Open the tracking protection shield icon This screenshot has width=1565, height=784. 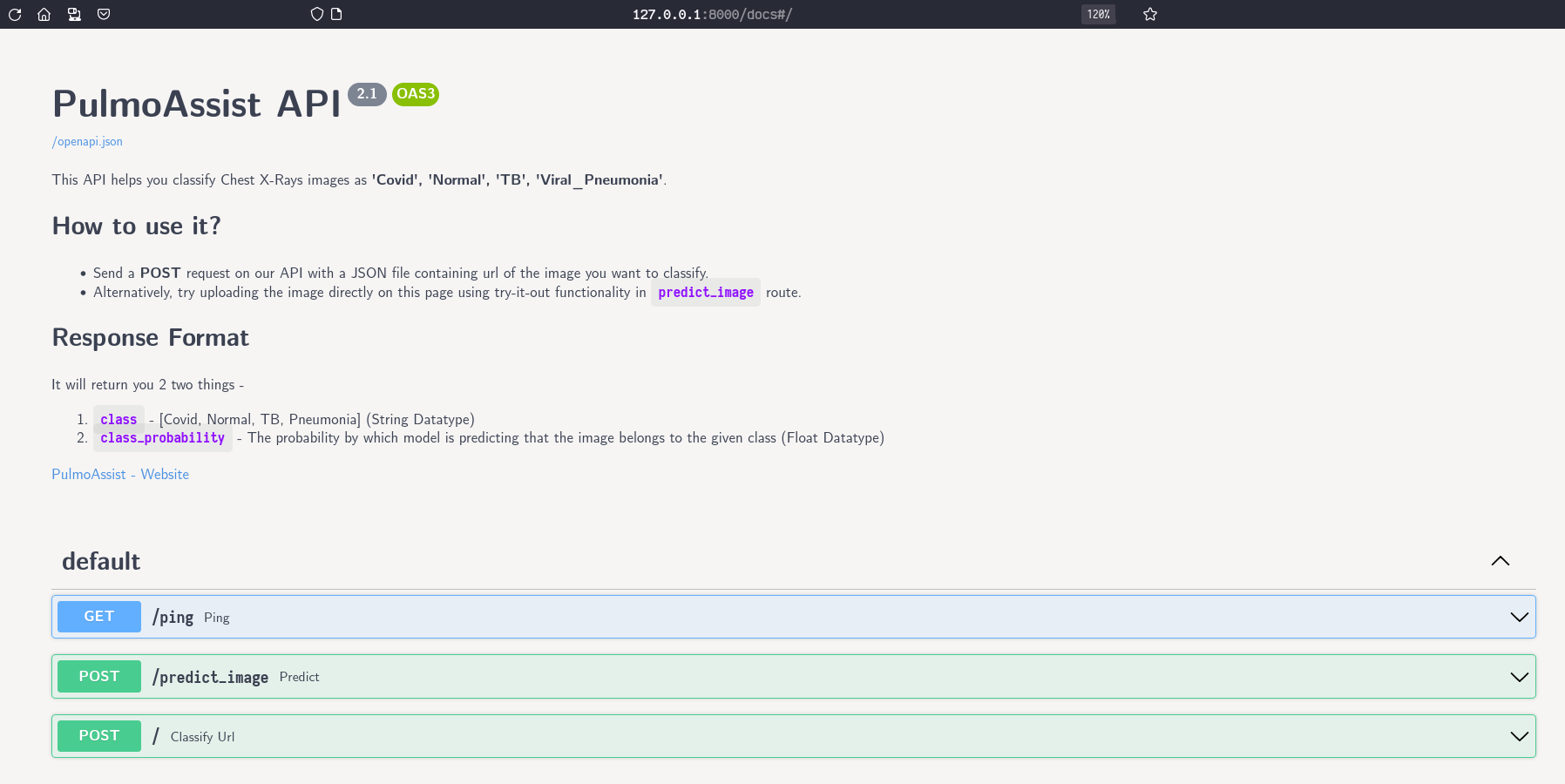coord(317,14)
